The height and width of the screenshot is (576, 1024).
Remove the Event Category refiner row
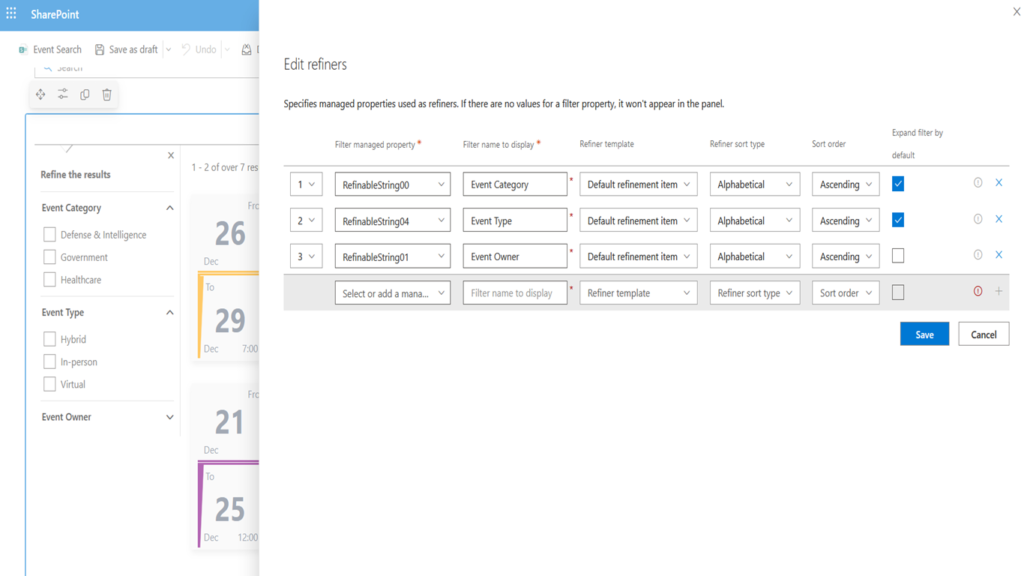(998, 183)
